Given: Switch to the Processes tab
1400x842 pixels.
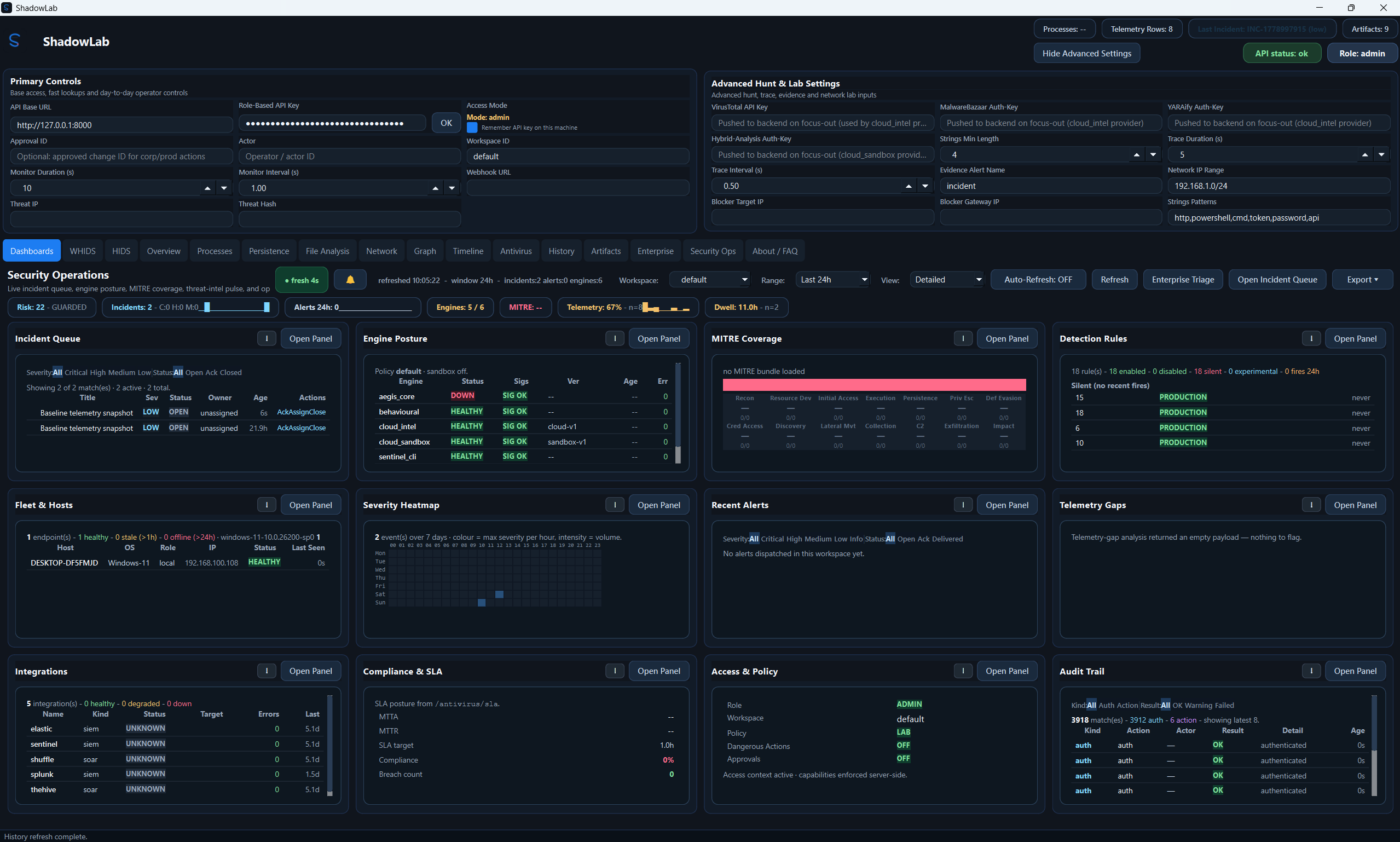Looking at the screenshot, I should [x=215, y=251].
